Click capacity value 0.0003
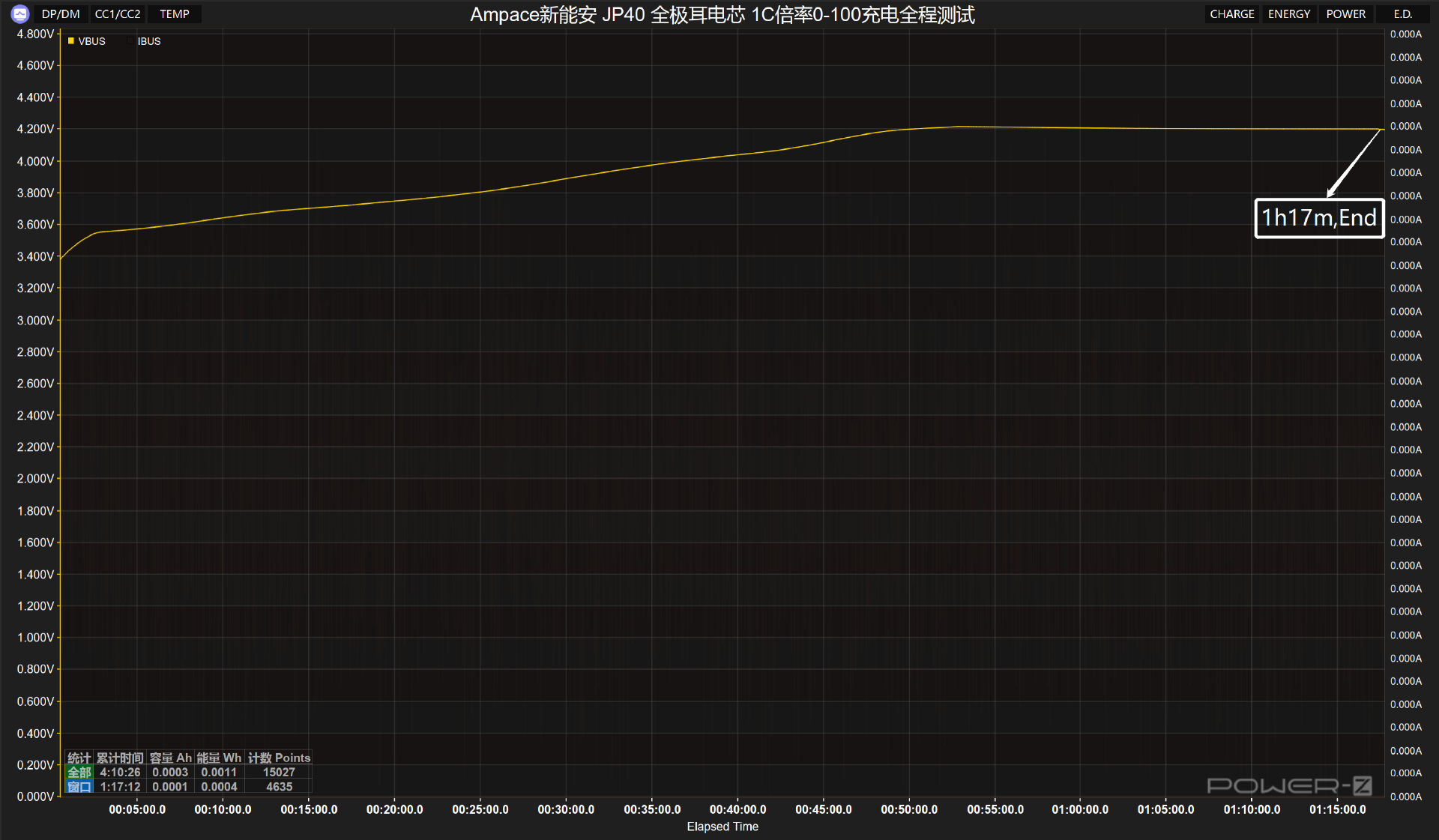1439x840 pixels. pyautogui.click(x=170, y=772)
